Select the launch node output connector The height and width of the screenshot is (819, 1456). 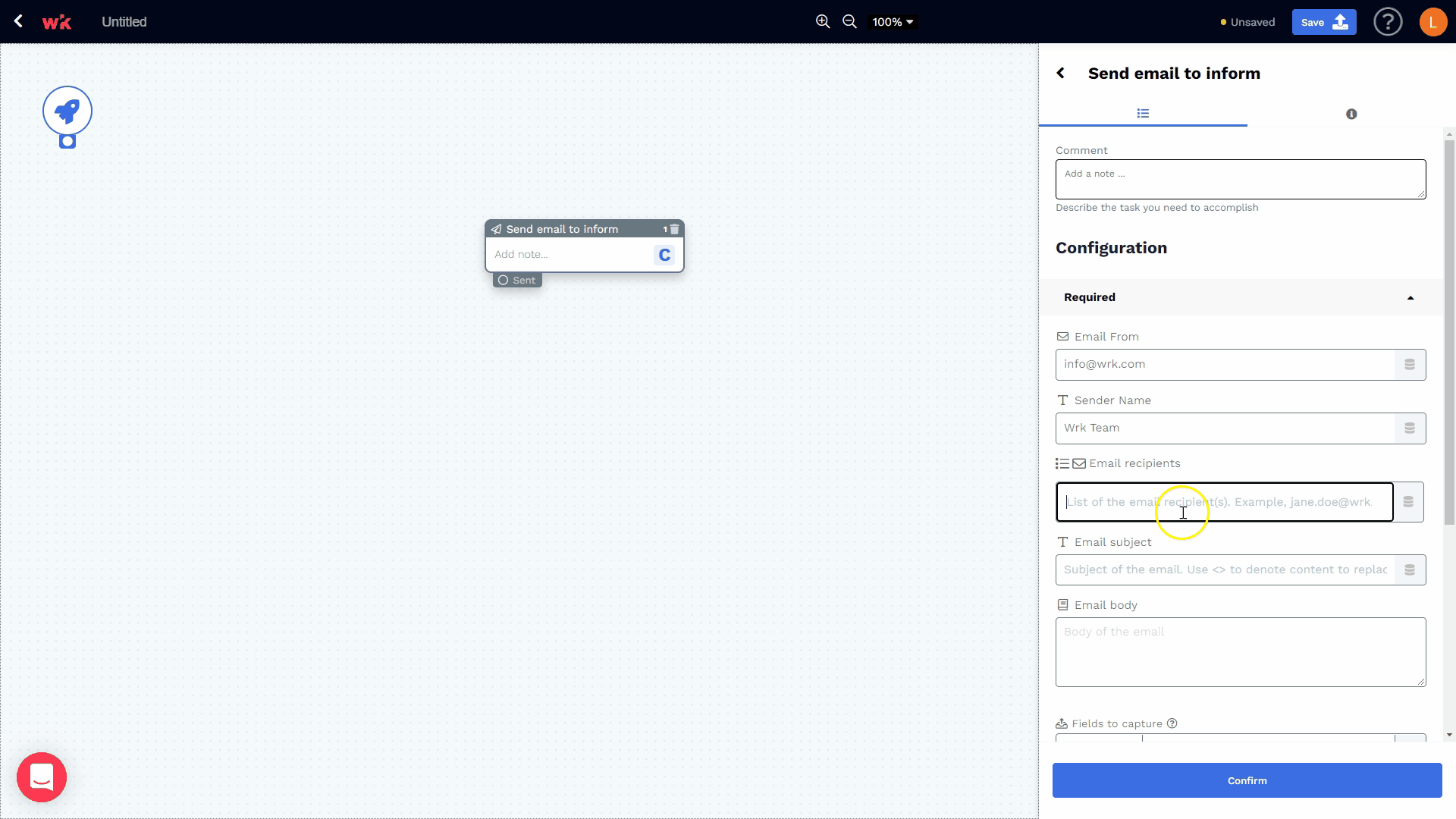(67, 141)
